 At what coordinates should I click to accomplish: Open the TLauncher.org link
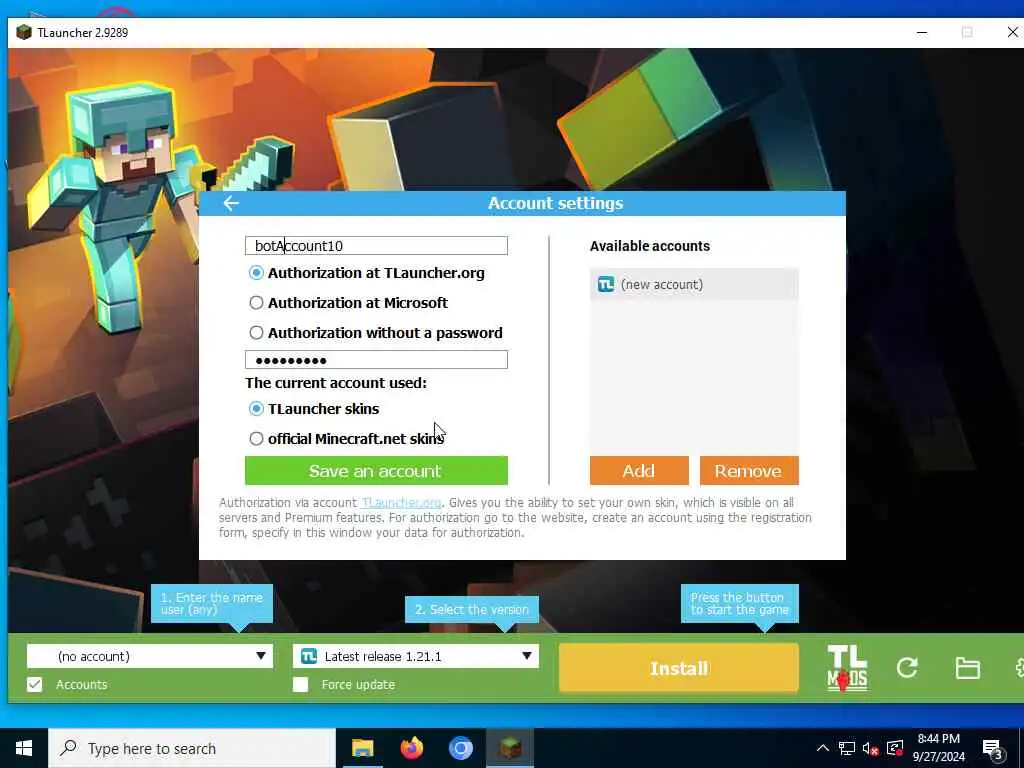[402, 502]
